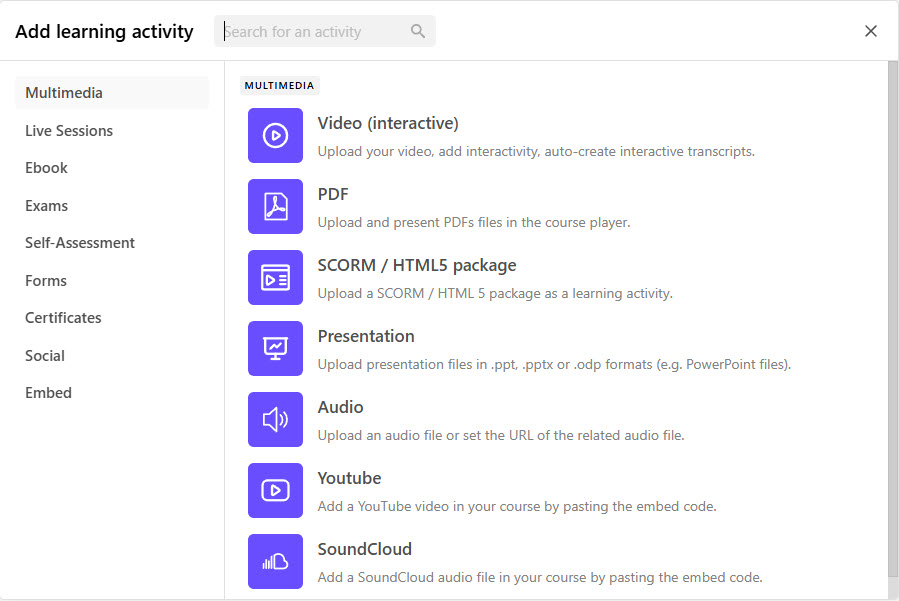The image size is (899, 601).
Task: Click the magnifying glass search icon
Action: [x=418, y=31]
